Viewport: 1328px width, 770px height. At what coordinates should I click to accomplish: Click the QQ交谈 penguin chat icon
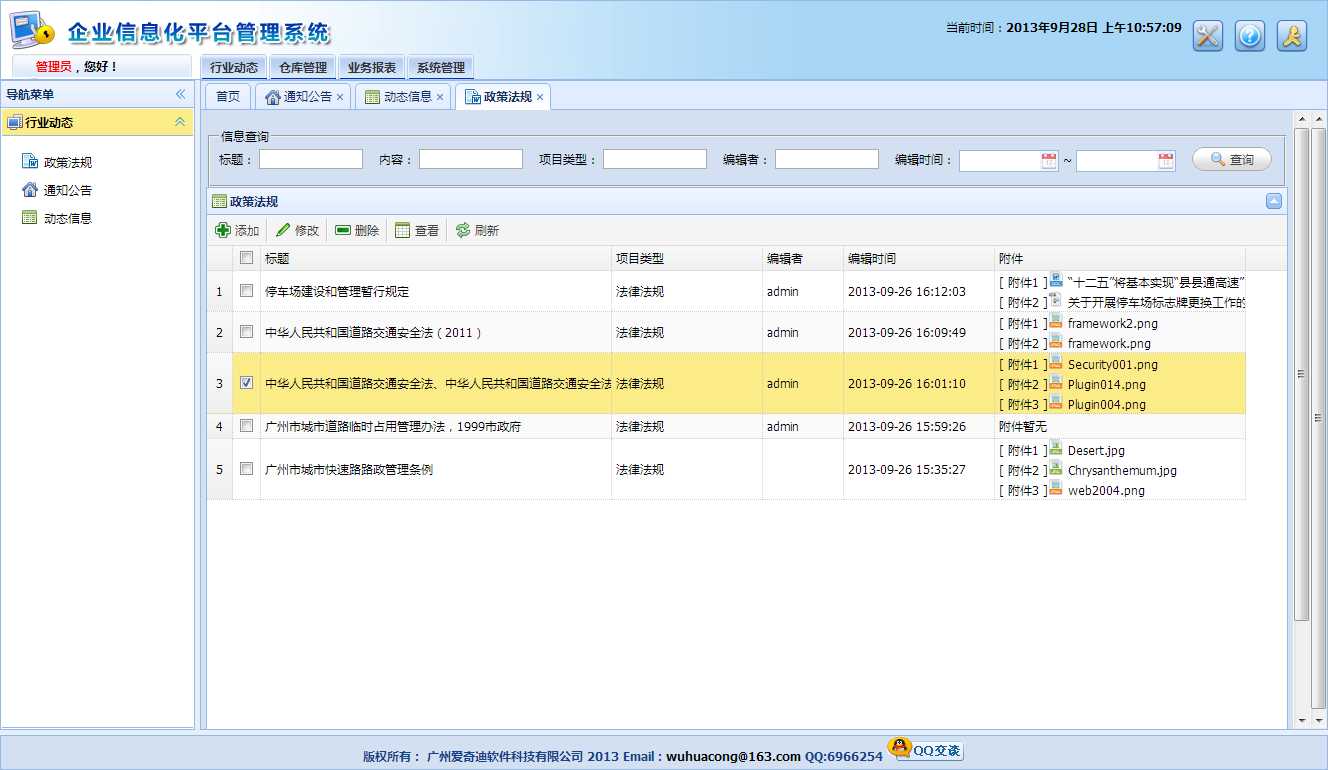[926, 750]
